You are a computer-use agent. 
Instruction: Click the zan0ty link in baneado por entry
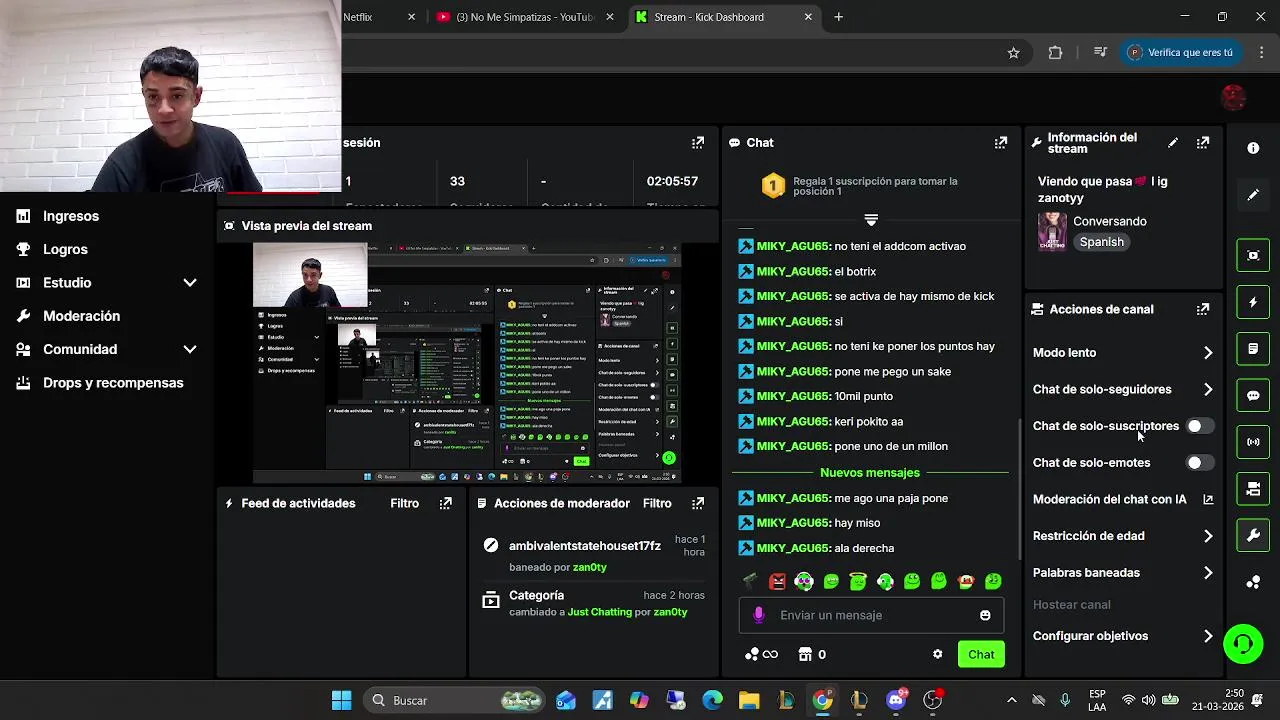[590, 567]
